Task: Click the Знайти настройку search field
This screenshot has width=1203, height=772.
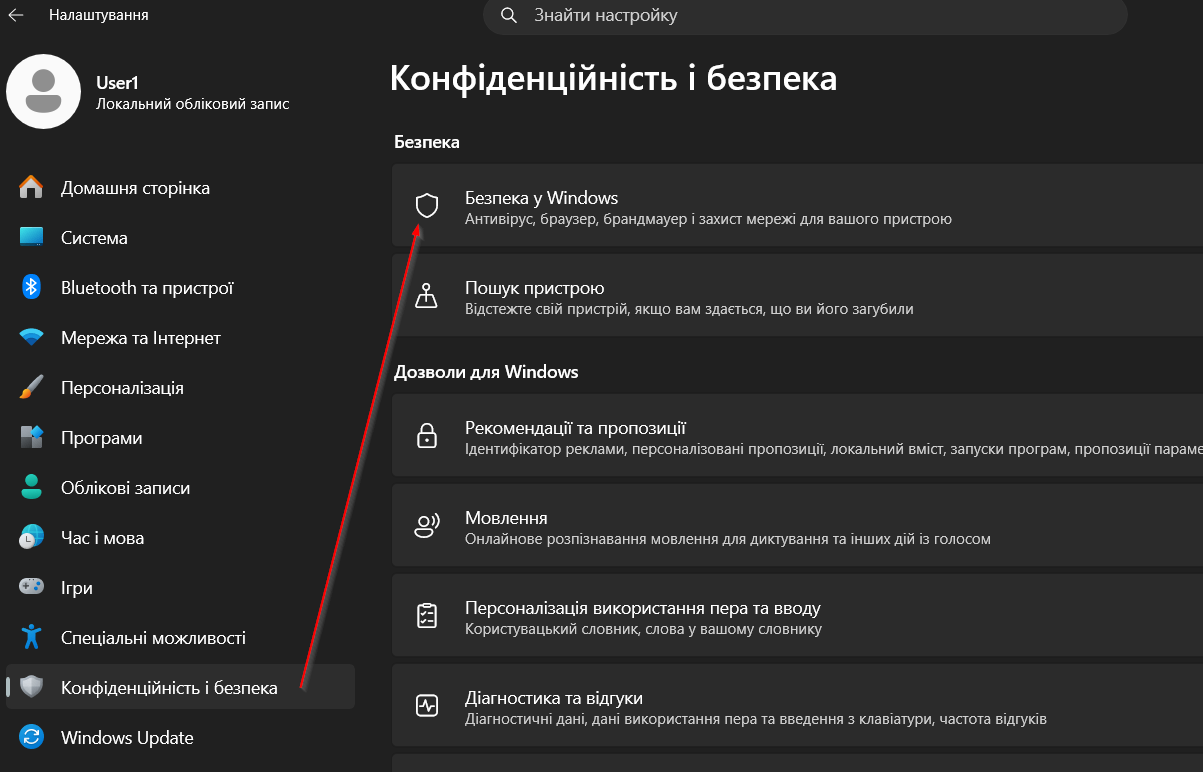Action: (805, 15)
